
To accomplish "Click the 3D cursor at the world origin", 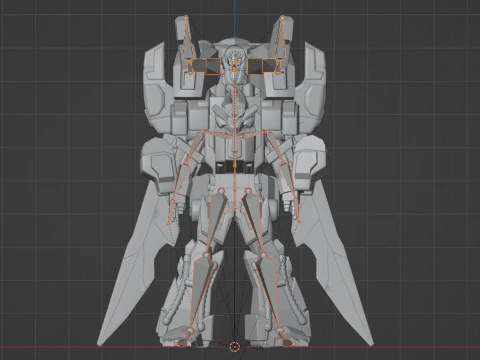I will [234, 347].
